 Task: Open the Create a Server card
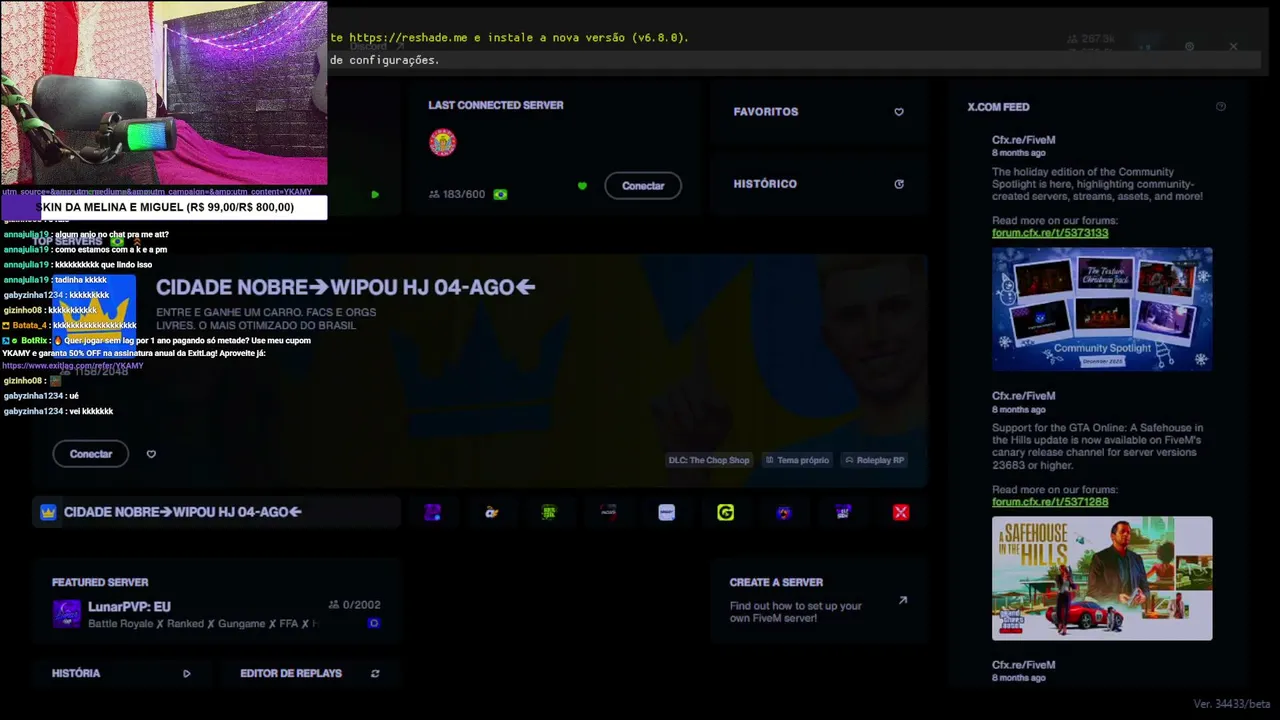(819, 600)
